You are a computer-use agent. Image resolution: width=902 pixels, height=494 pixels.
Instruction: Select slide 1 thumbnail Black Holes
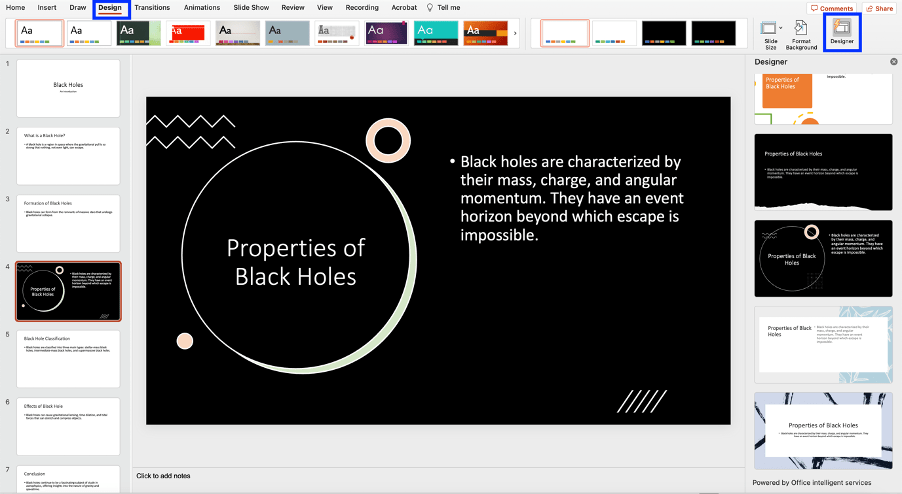(x=68, y=89)
